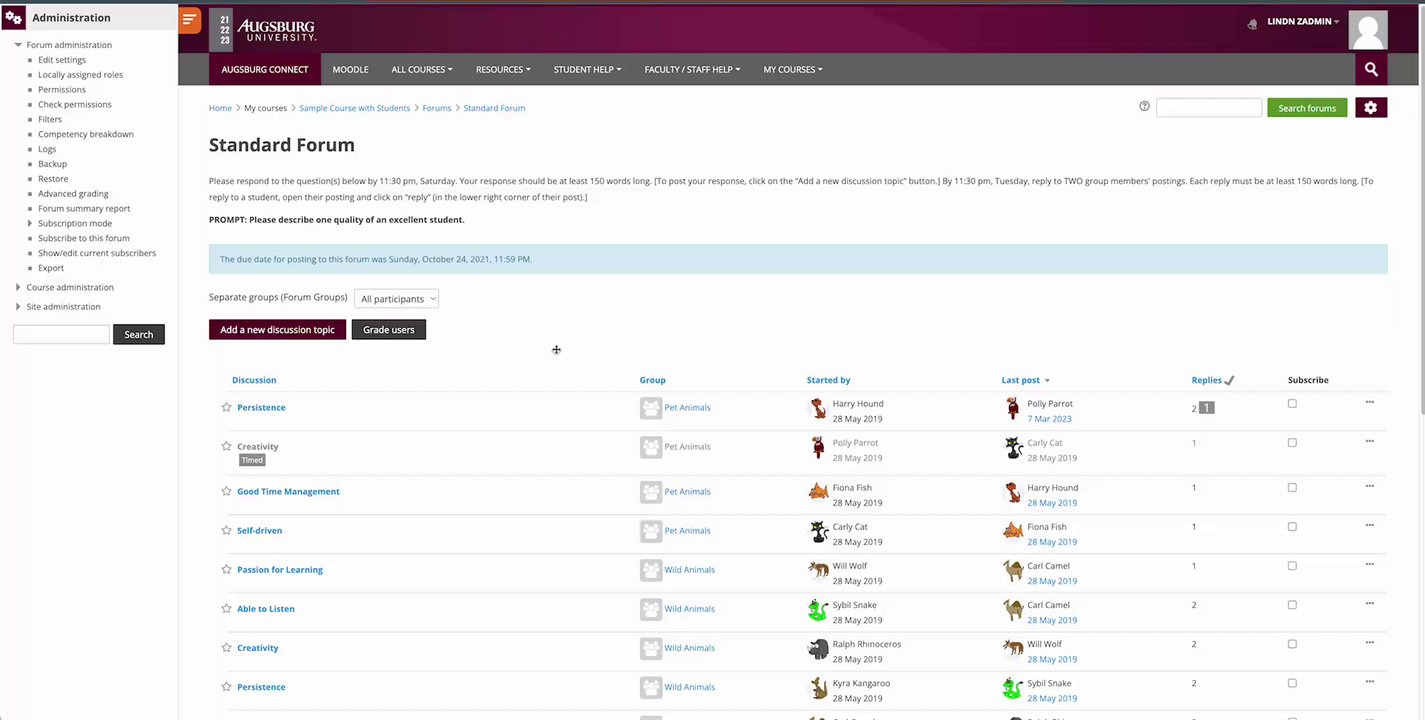This screenshot has height=720, width=1425.
Task: Click the forum search text field
Action: coord(1209,107)
